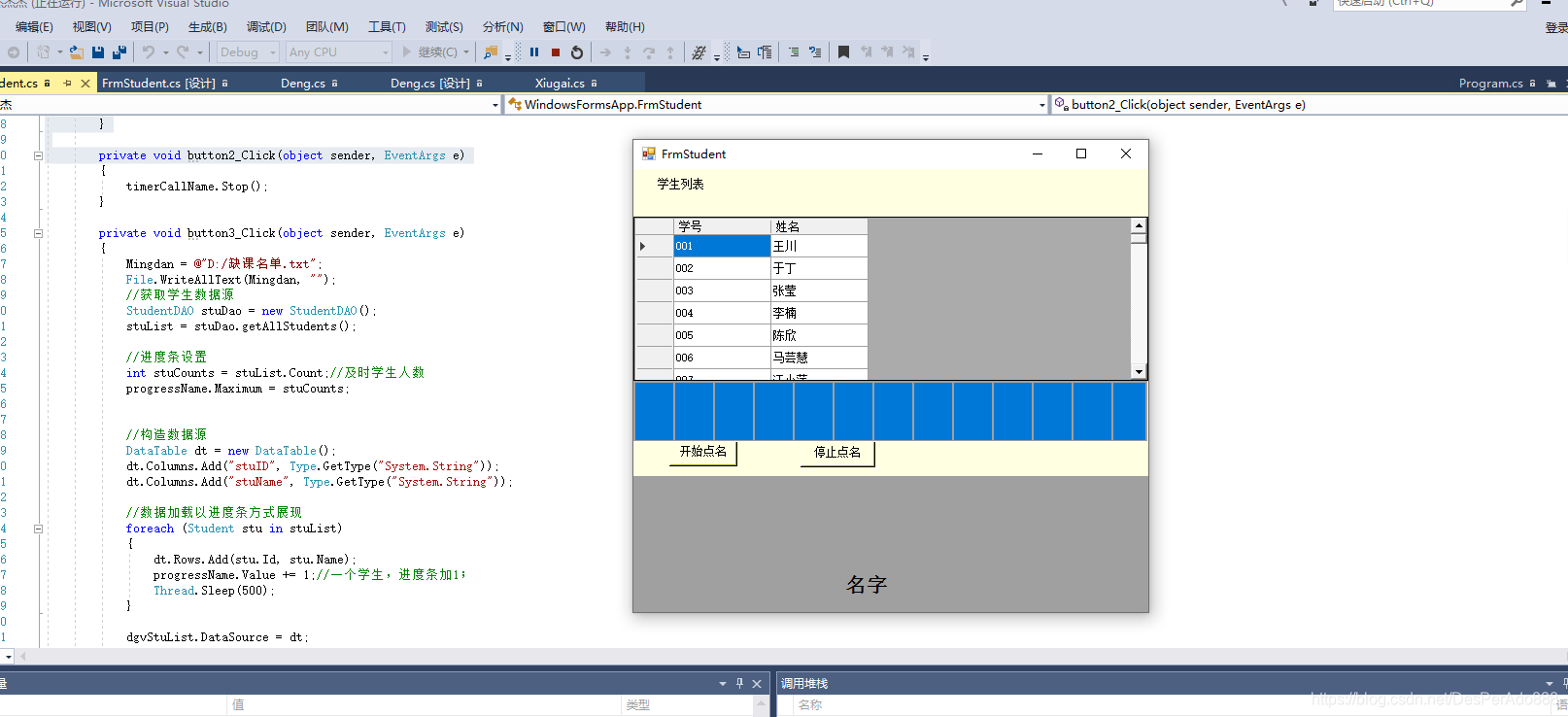Click the grid's scroll-down arrow
This screenshot has height=717, width=1568.
(x=1139, y=372)
